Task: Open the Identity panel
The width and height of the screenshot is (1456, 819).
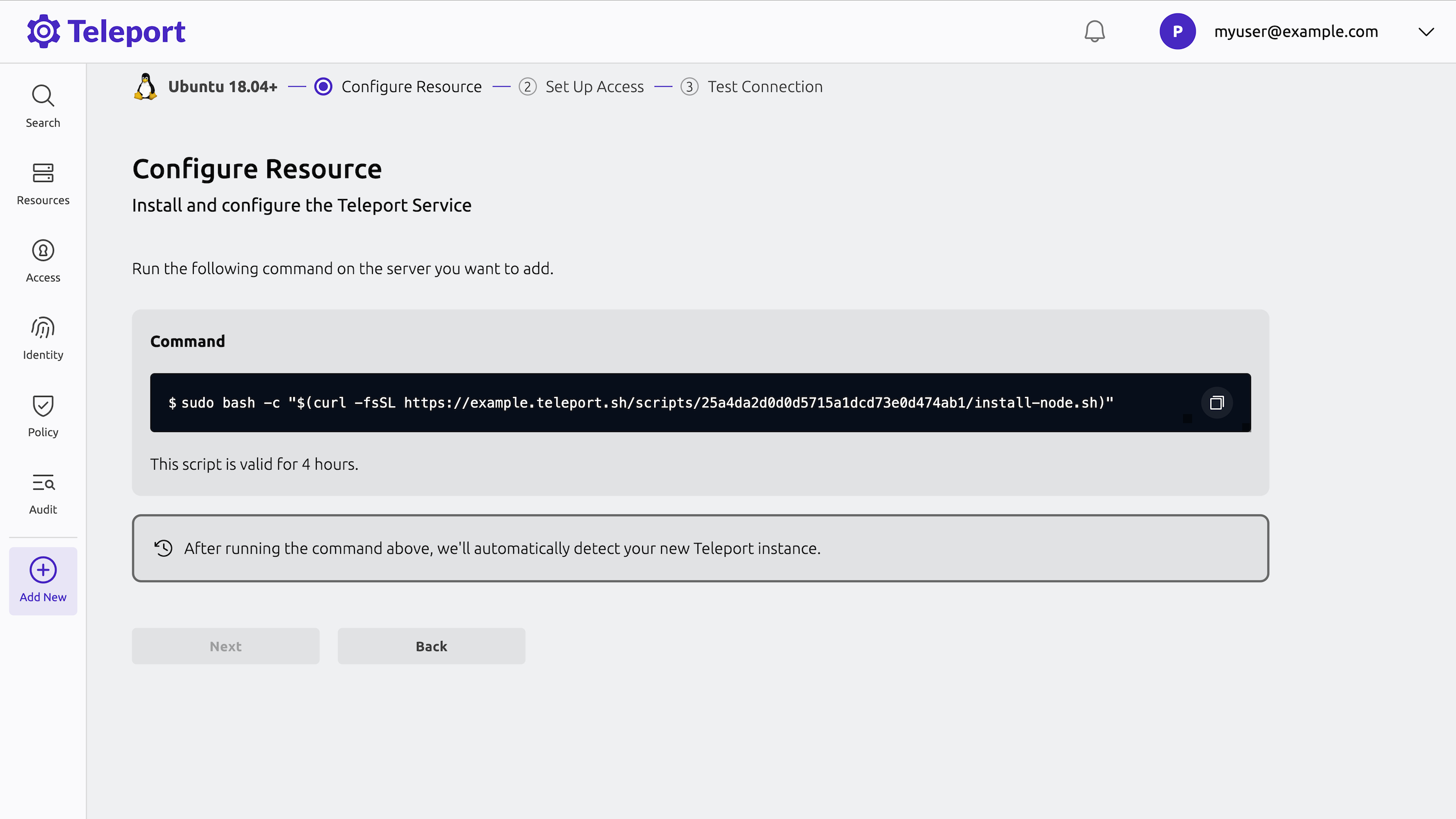Action: (x=42, y=337)
